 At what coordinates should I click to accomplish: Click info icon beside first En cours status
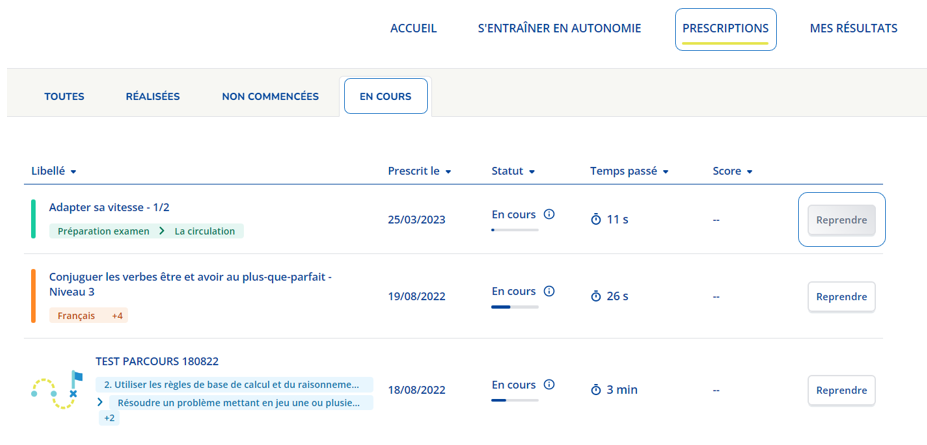click(x=549, y=214)
